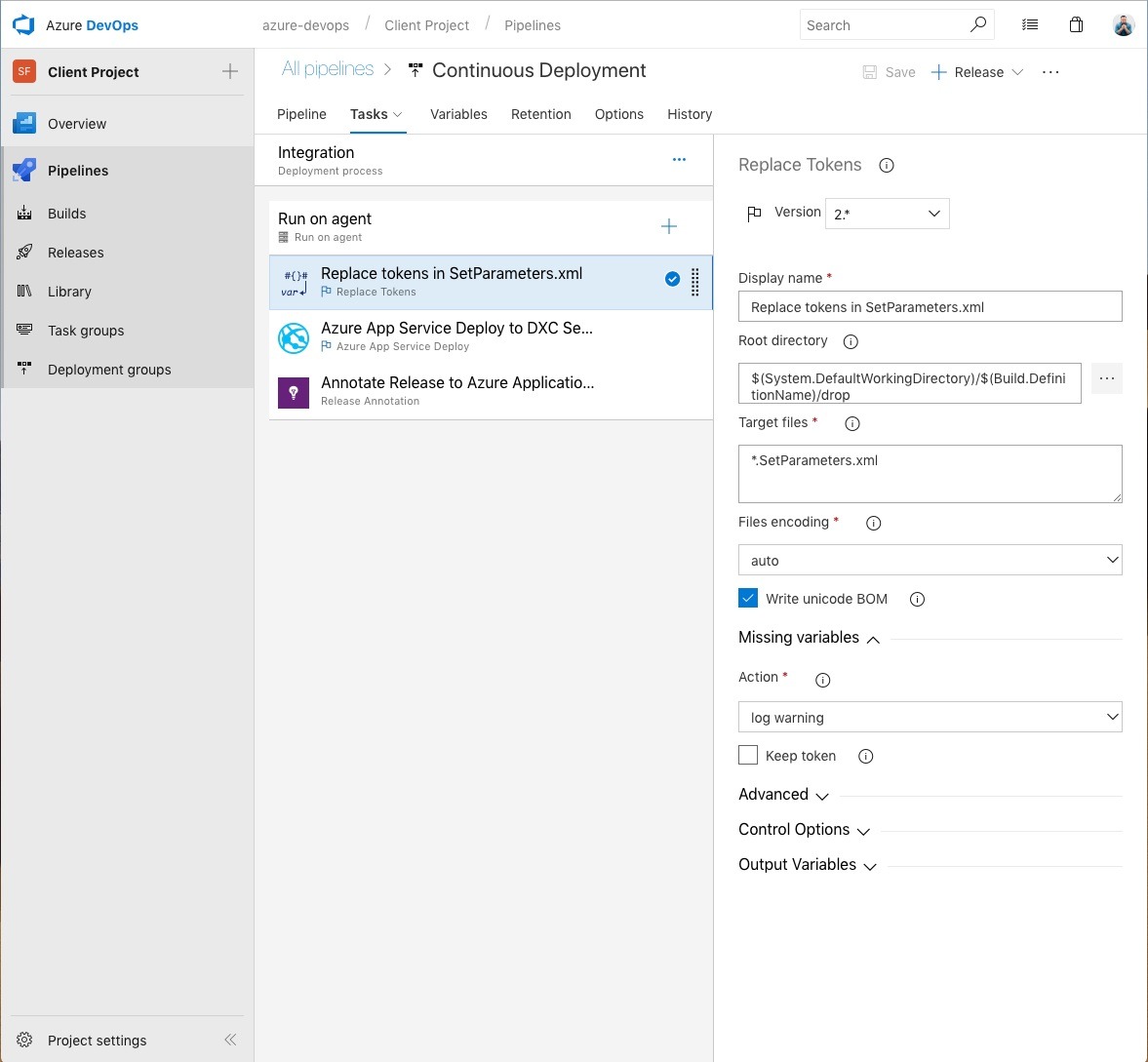Click the Pipelines breadcrumb in header

[533, 25]
